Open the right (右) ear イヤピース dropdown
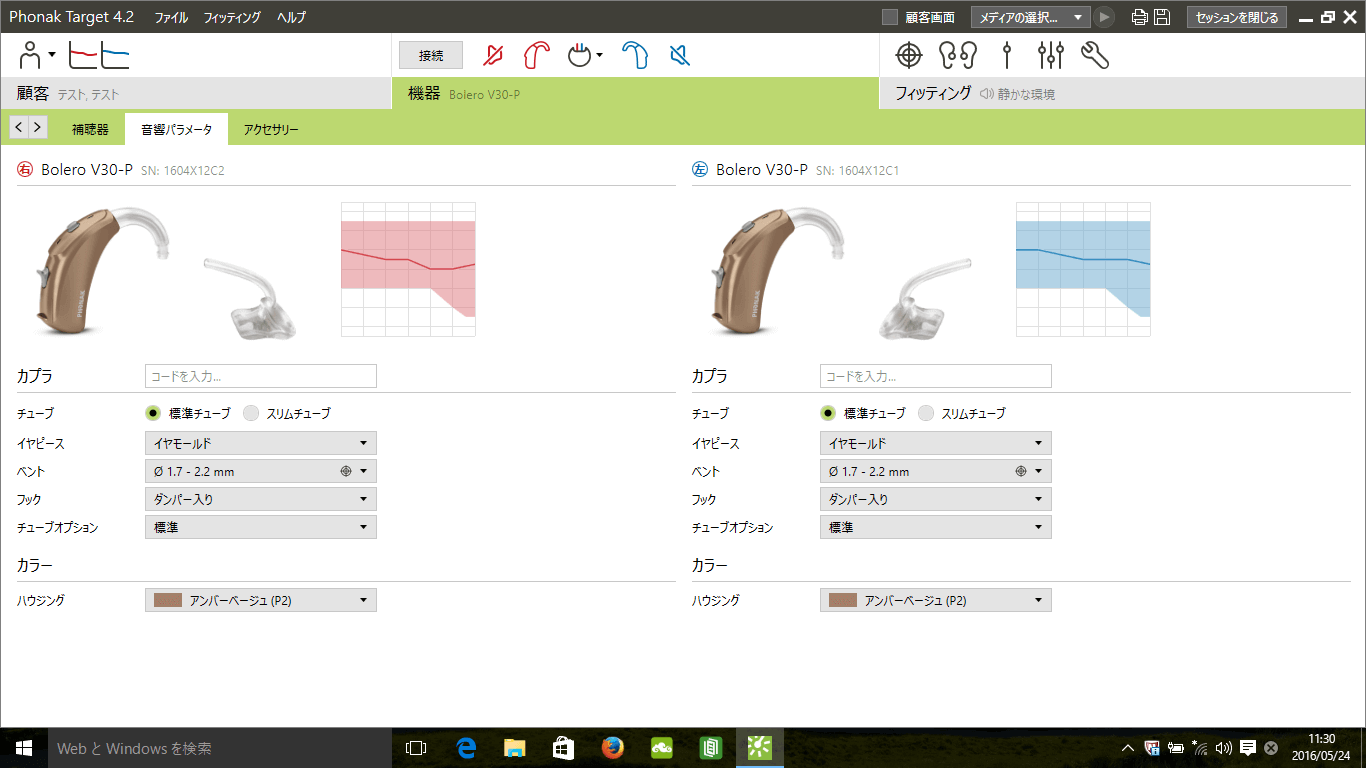 261,443
